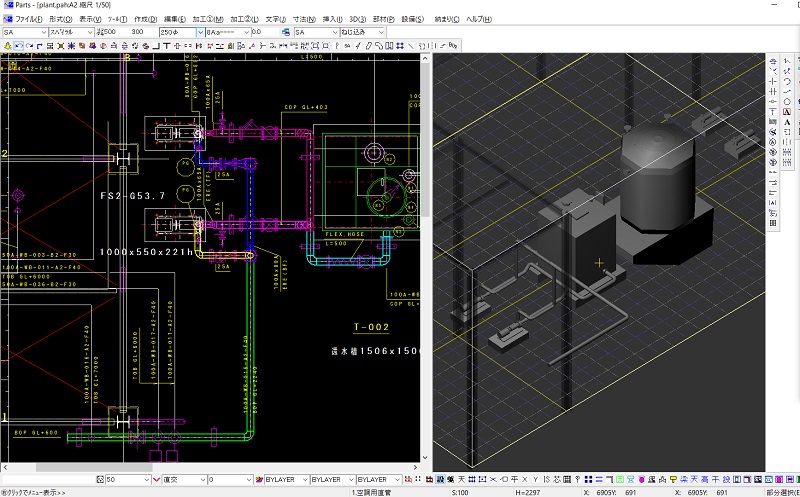Screen dimensions: 800x497
Task: Select the polygon draw tool in right toolbar
Action: click(x=787, y=102)
